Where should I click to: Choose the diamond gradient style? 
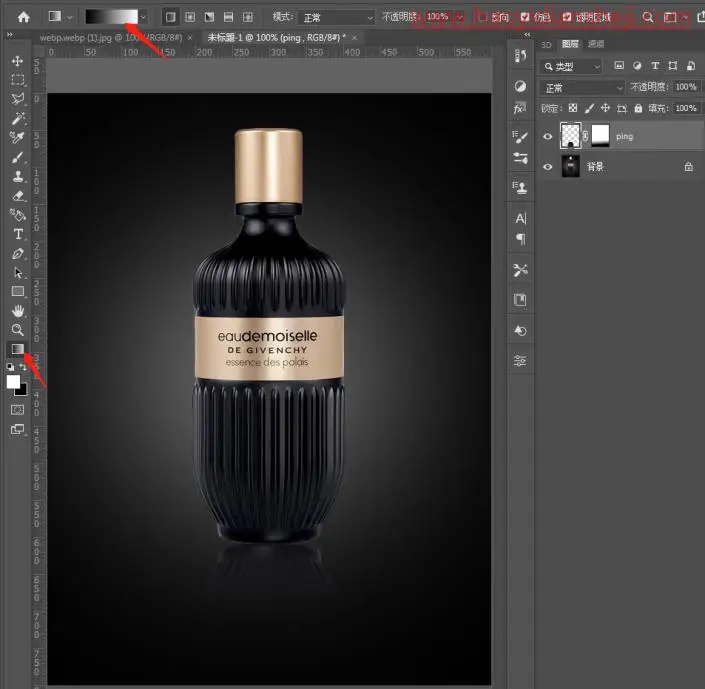(x=248, y=17)
